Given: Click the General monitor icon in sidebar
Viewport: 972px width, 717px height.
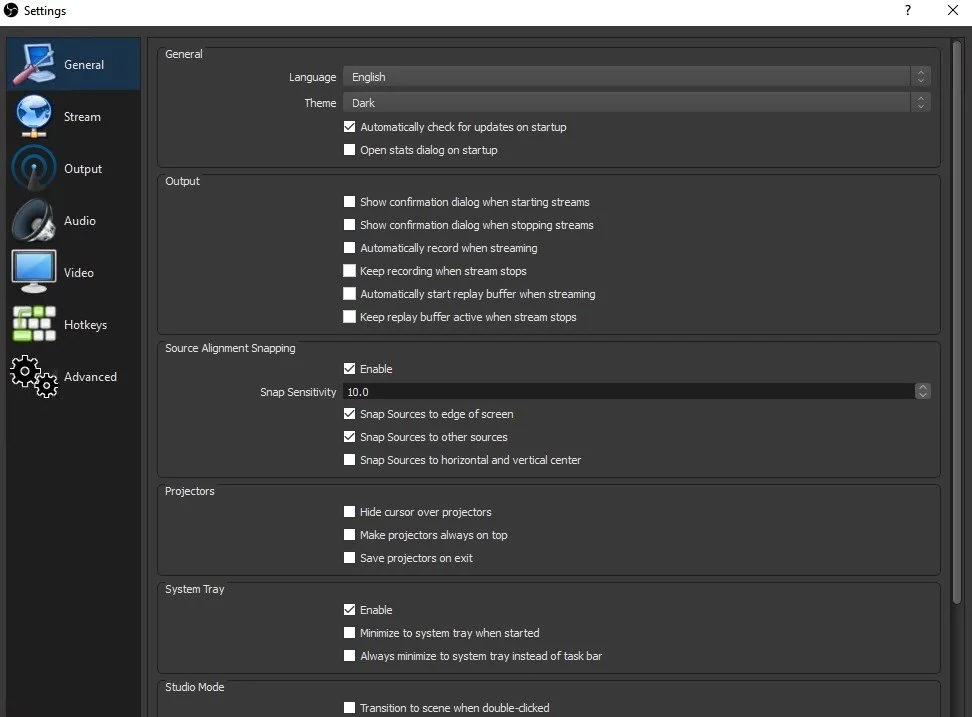Looking at the screenshot, I should click(34, 64).
